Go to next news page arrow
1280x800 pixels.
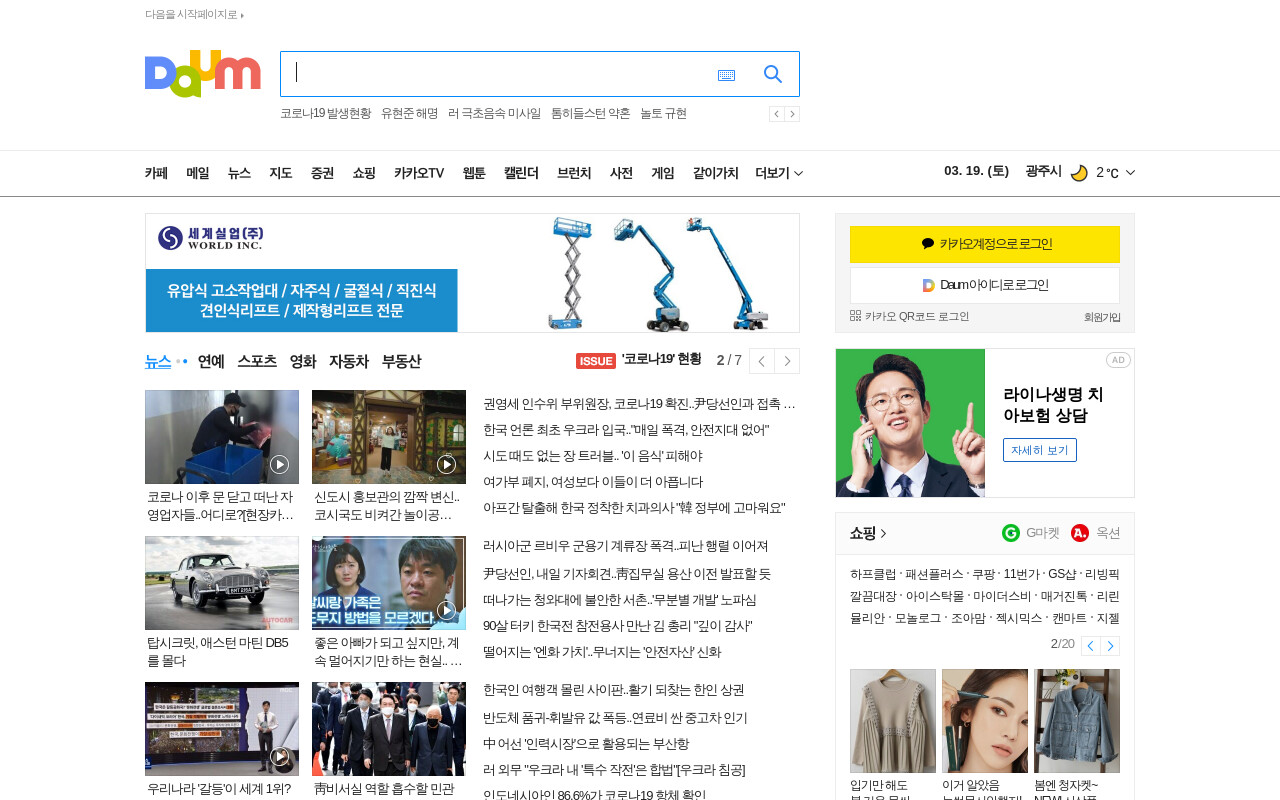pyautogui.click(x=787, y=361)
